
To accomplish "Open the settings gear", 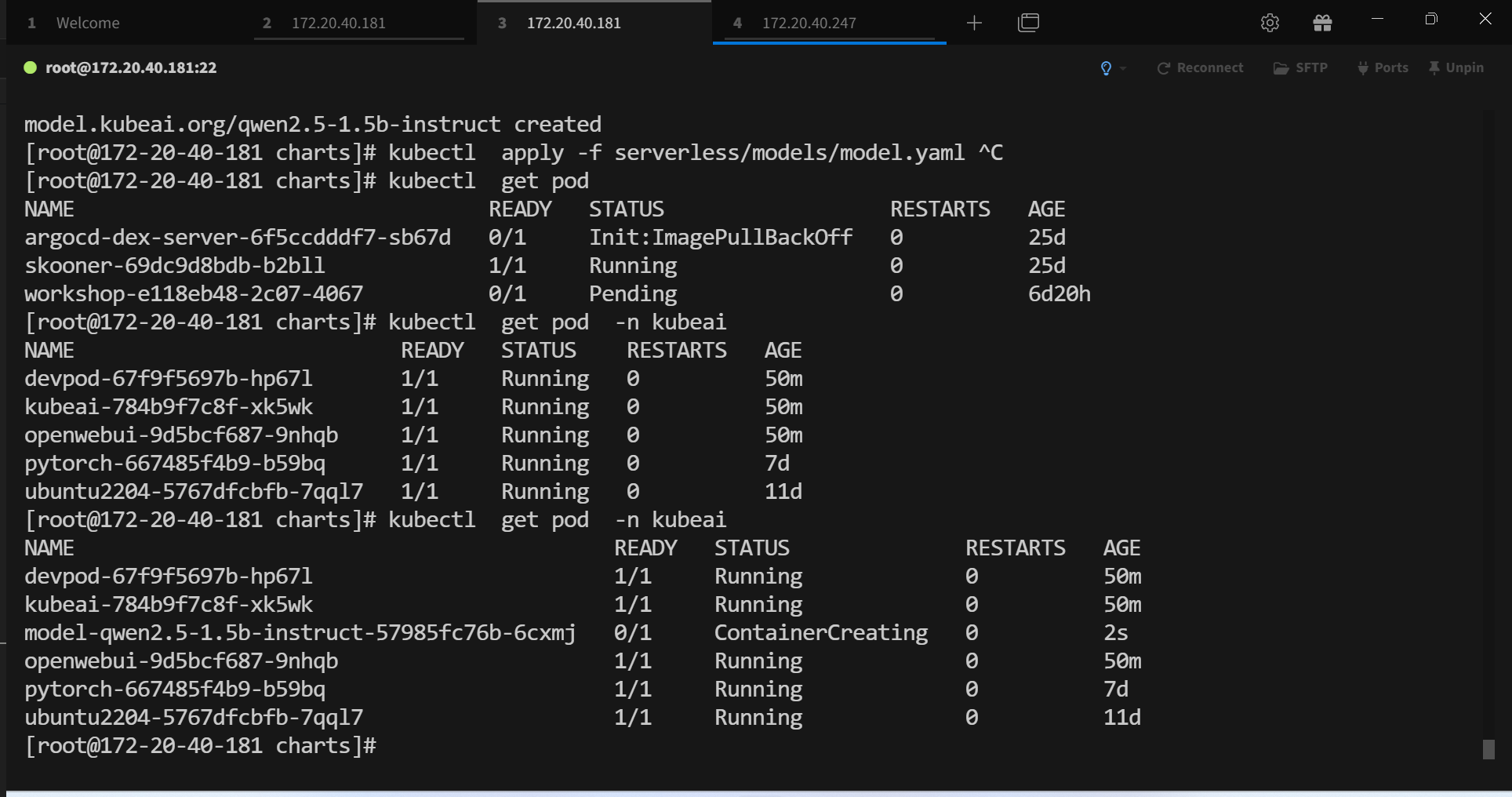I will click(1270, 23).
